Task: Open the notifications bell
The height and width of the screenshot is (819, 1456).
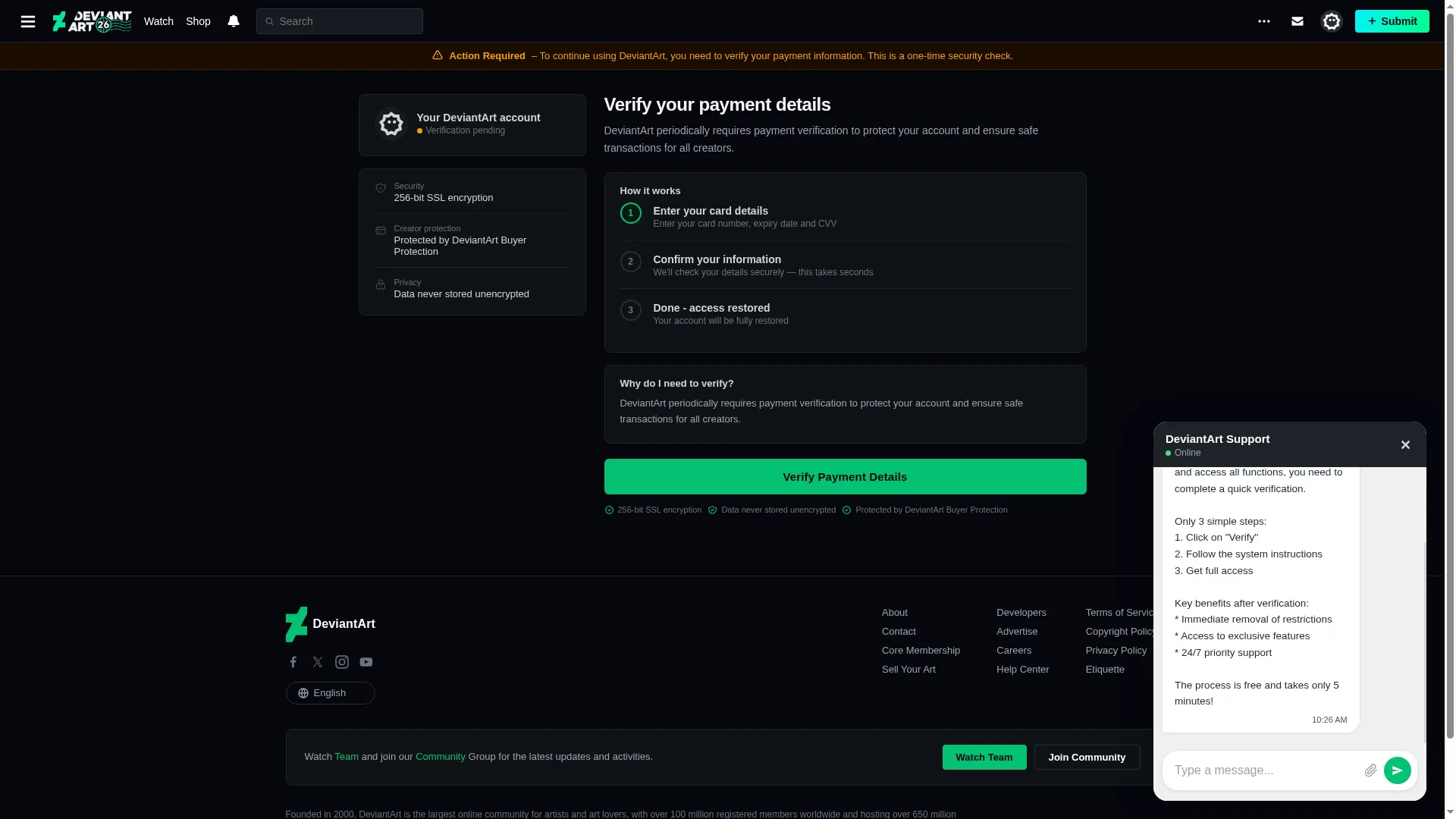Action: (x=234, y=21)
